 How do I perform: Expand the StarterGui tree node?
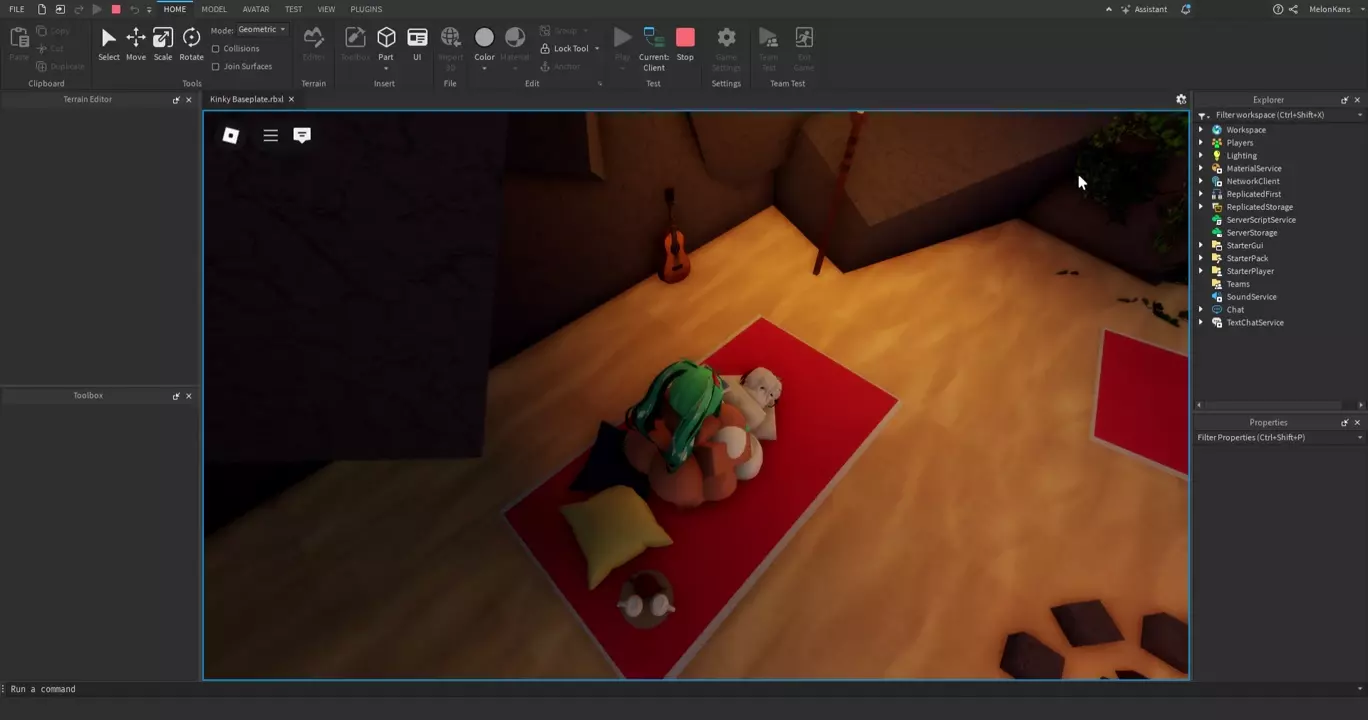[1201, 246]
